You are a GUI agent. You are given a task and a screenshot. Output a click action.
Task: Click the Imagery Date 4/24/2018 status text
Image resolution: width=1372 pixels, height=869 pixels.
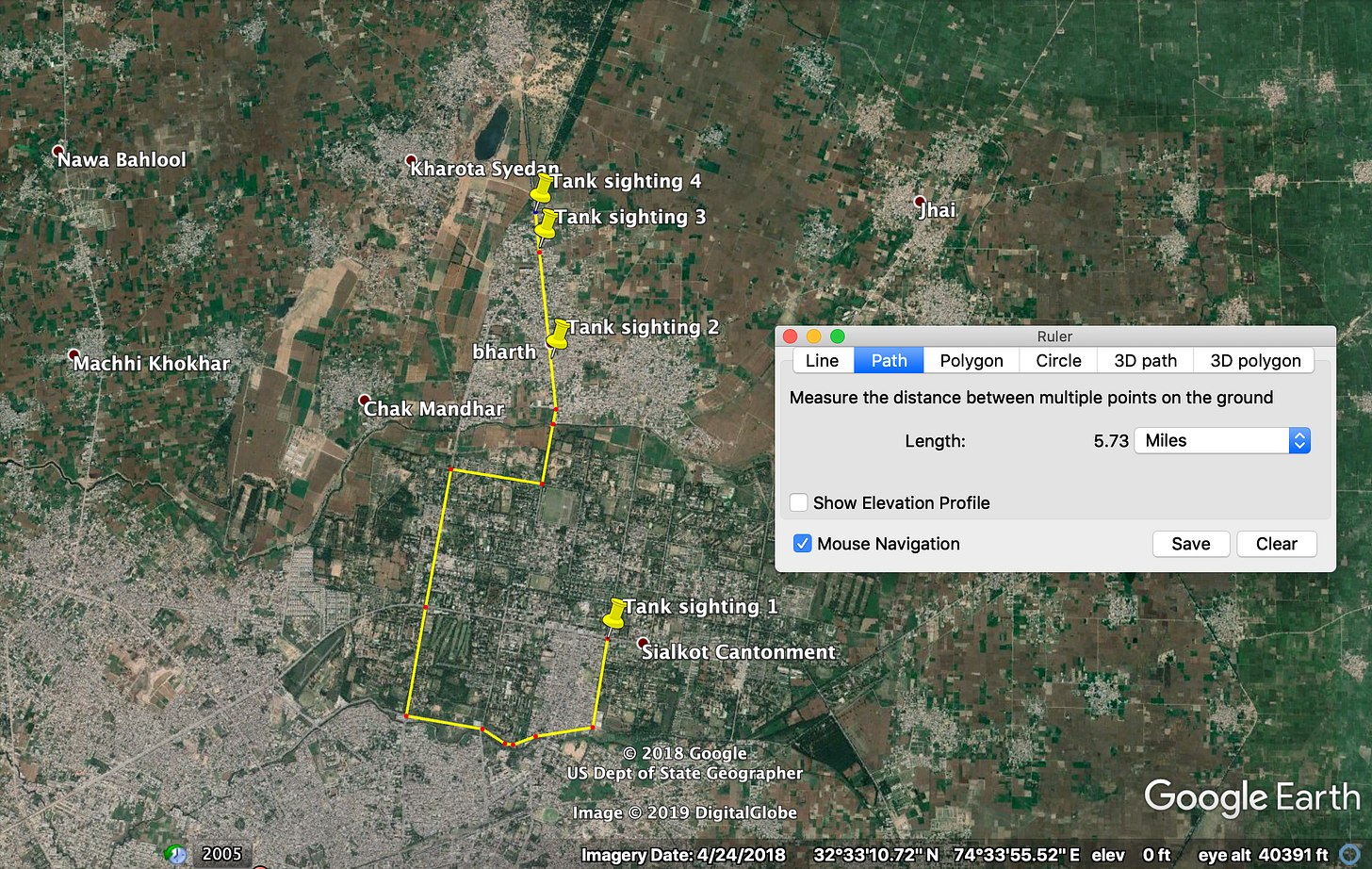[x=683, y=855]
